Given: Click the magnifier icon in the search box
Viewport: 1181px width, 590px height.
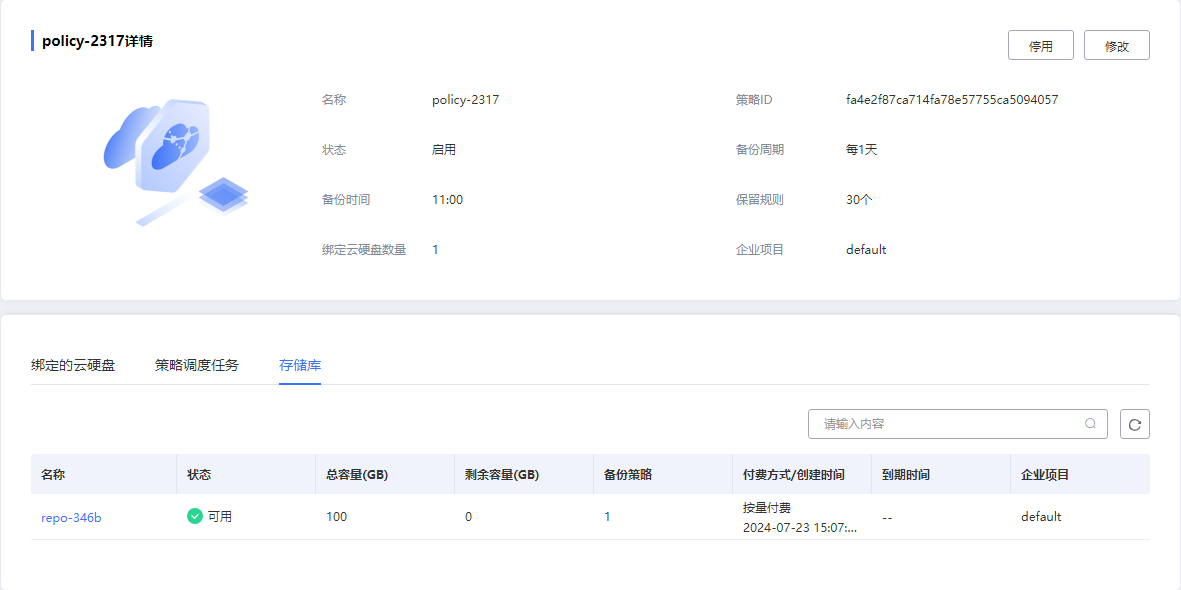Looking at the screenshot, I should pos(1090,424).
